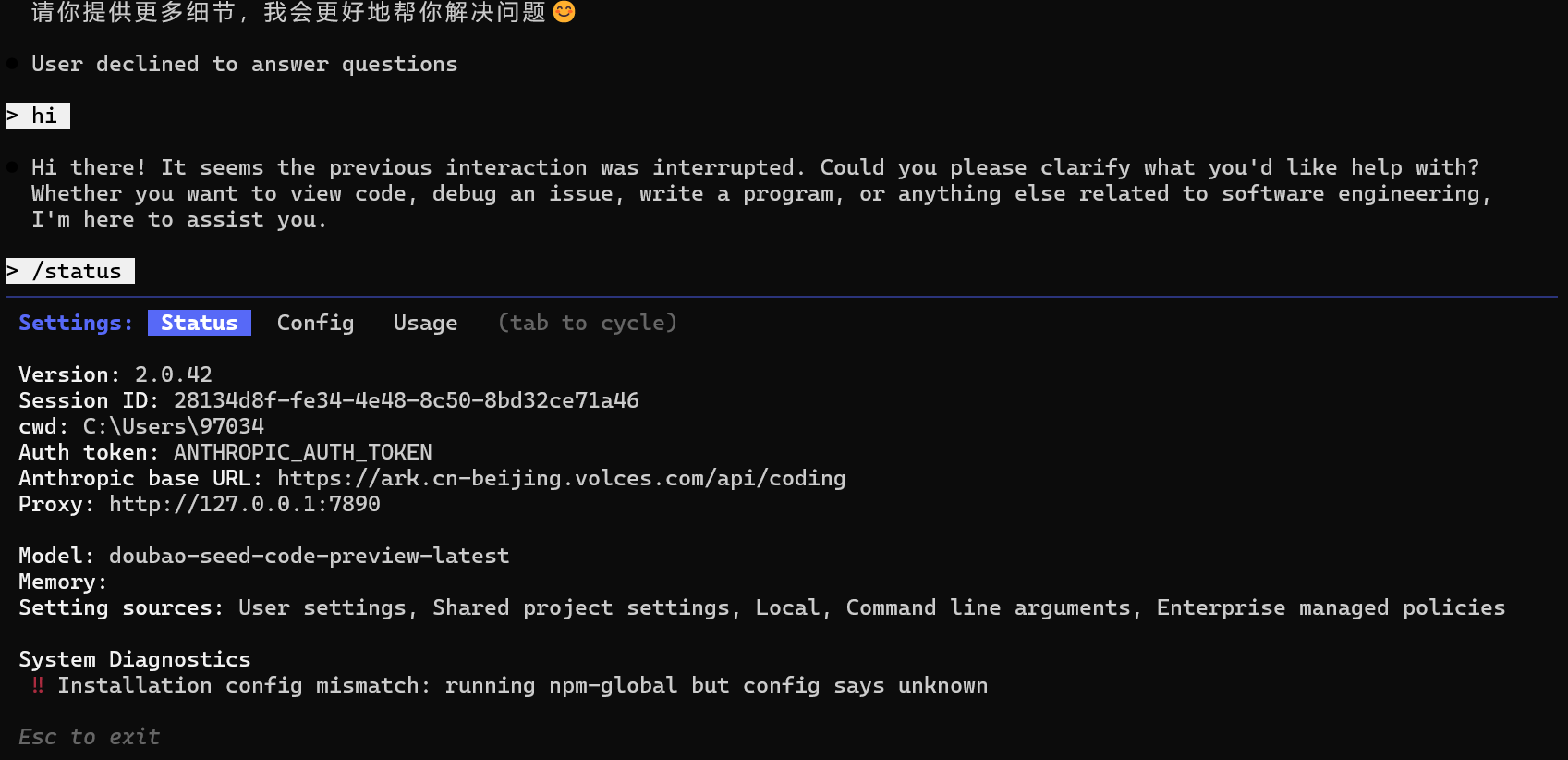Switch to the Config tab
The image size is (1568, 760).
[315, 323]
